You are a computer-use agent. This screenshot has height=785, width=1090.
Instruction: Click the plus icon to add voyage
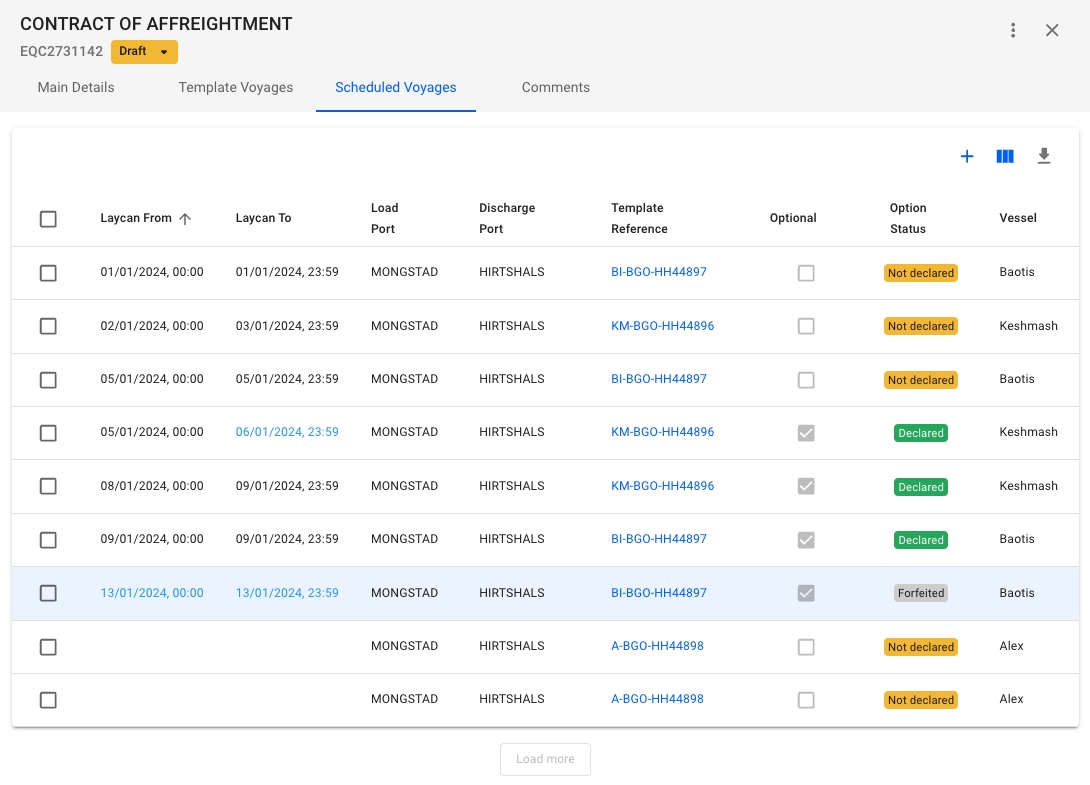click(967, 157)
